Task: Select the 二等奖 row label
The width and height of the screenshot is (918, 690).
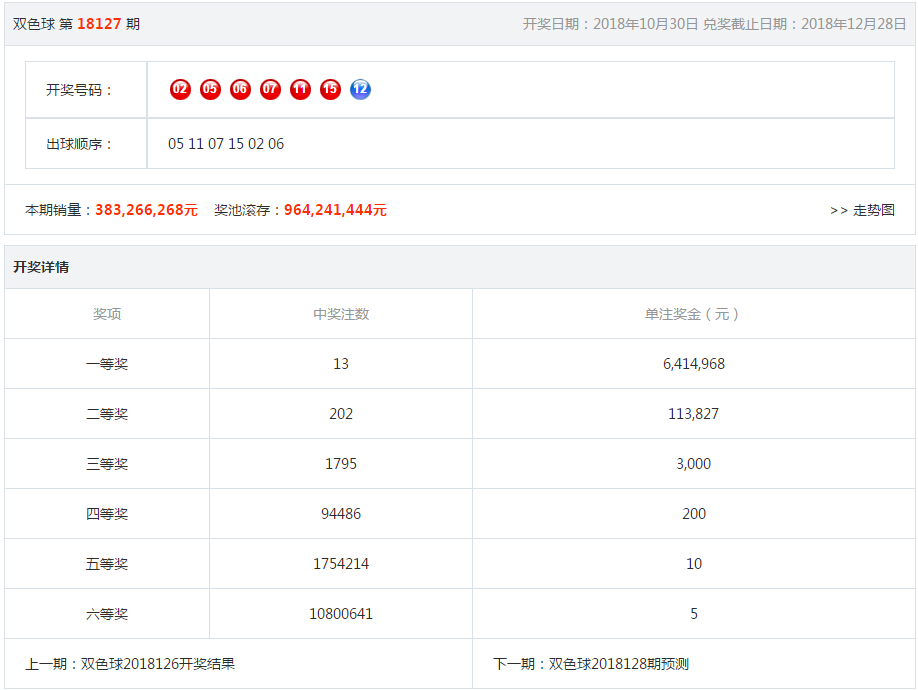Action: click(107, 414)
